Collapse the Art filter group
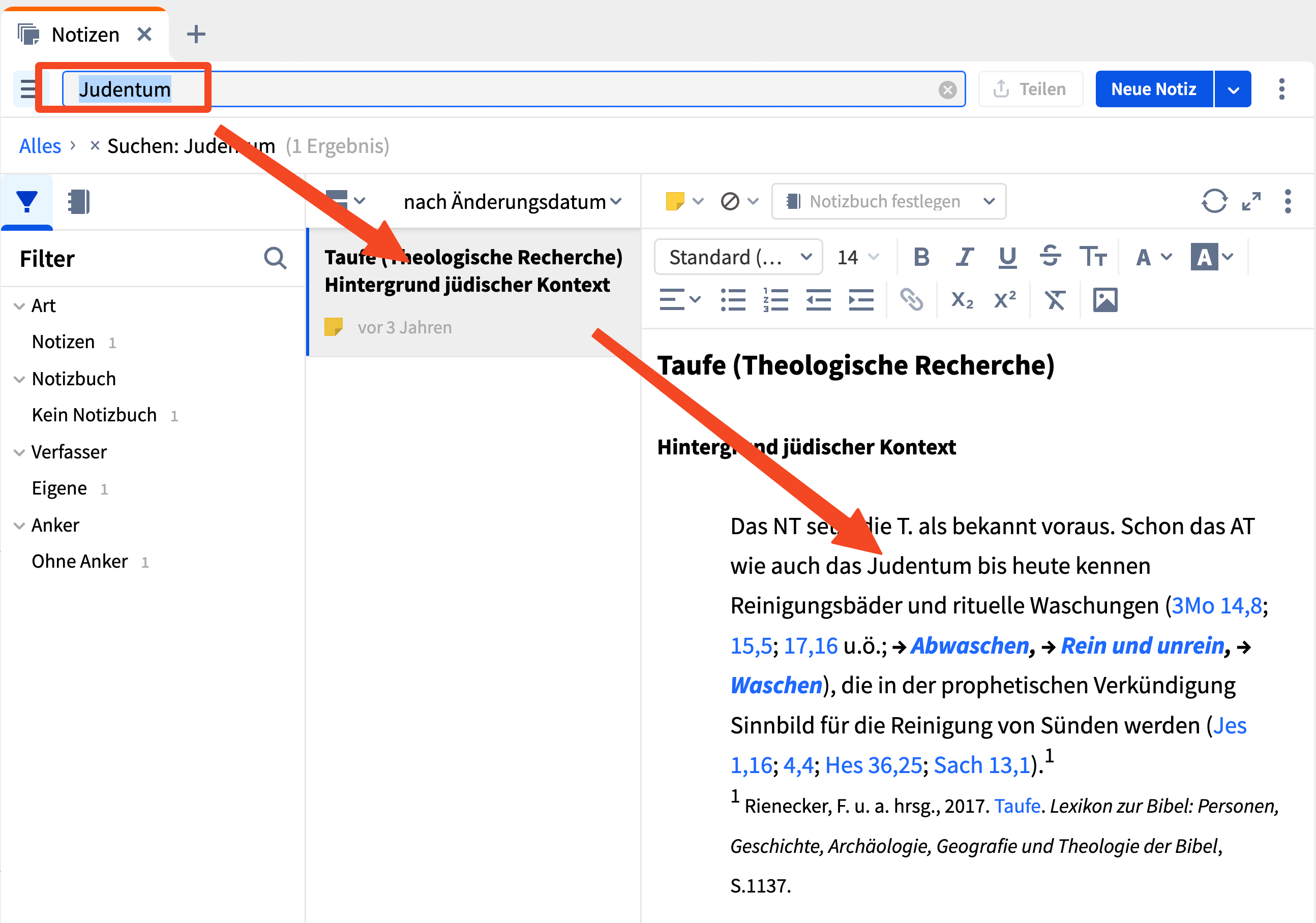The width and height of the screenshot is (1316, 923). coord(19,306)
